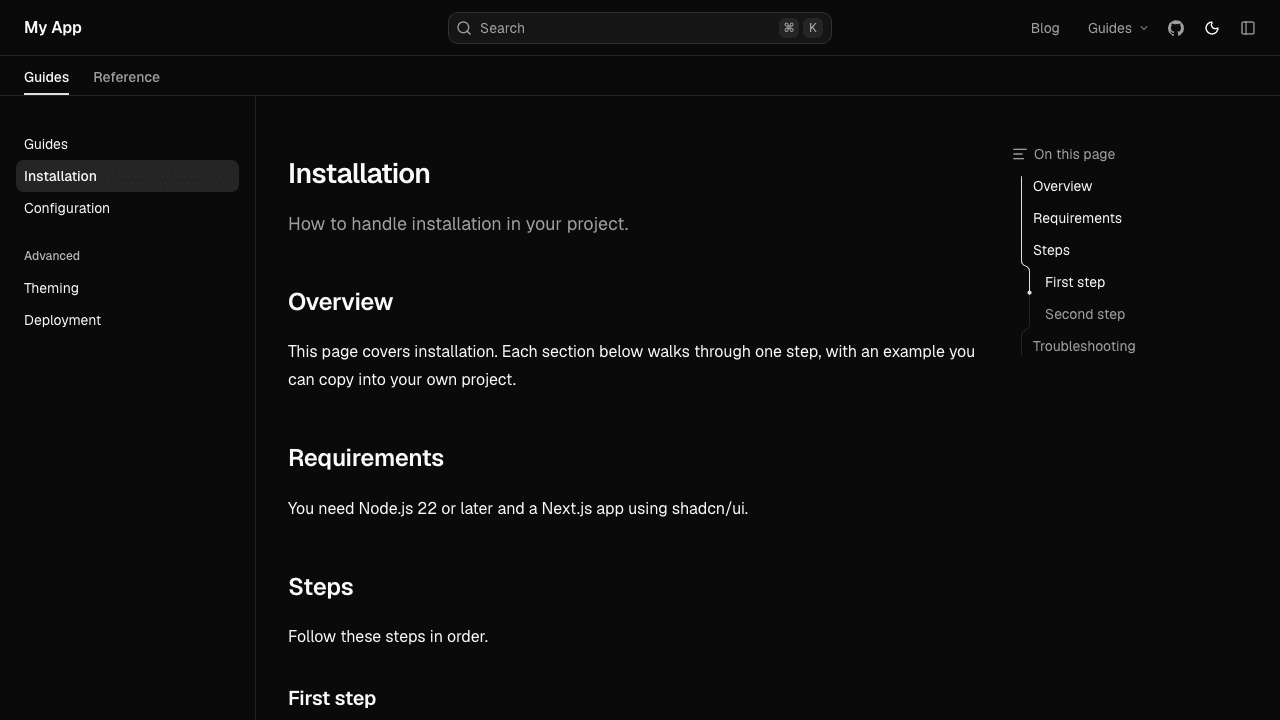Switch to the Reference tab
Screen dimensions: 1280x720
tap(126, 77)
